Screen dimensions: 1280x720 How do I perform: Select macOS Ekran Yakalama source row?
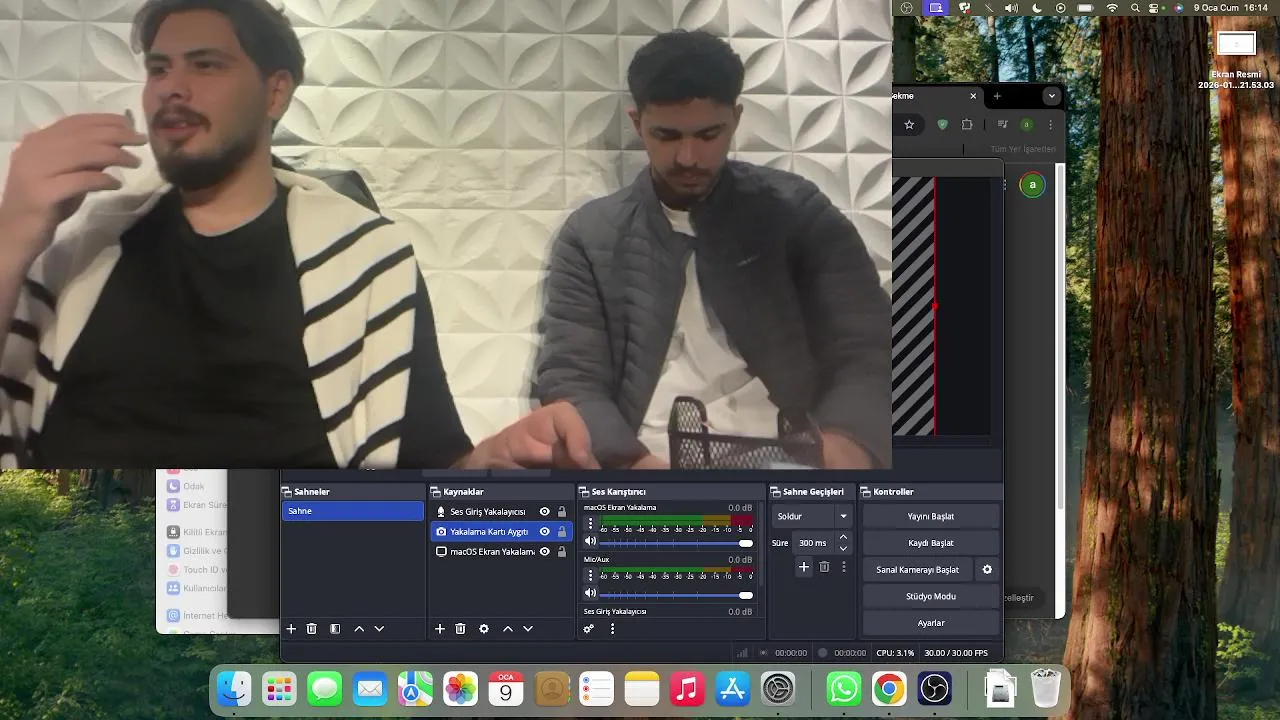[499, 552]
